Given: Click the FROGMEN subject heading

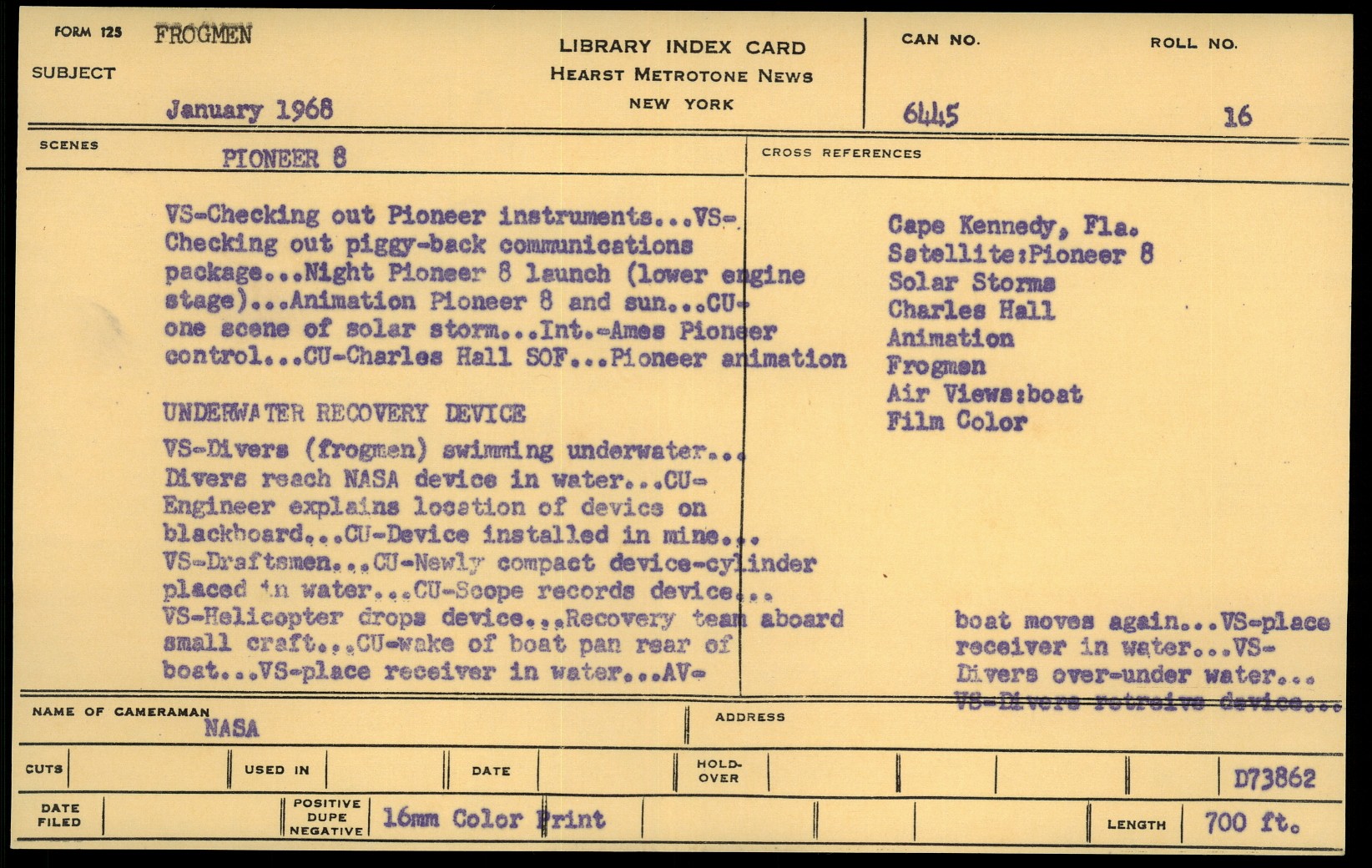Looking at the screenshot, I should (203, 35).
